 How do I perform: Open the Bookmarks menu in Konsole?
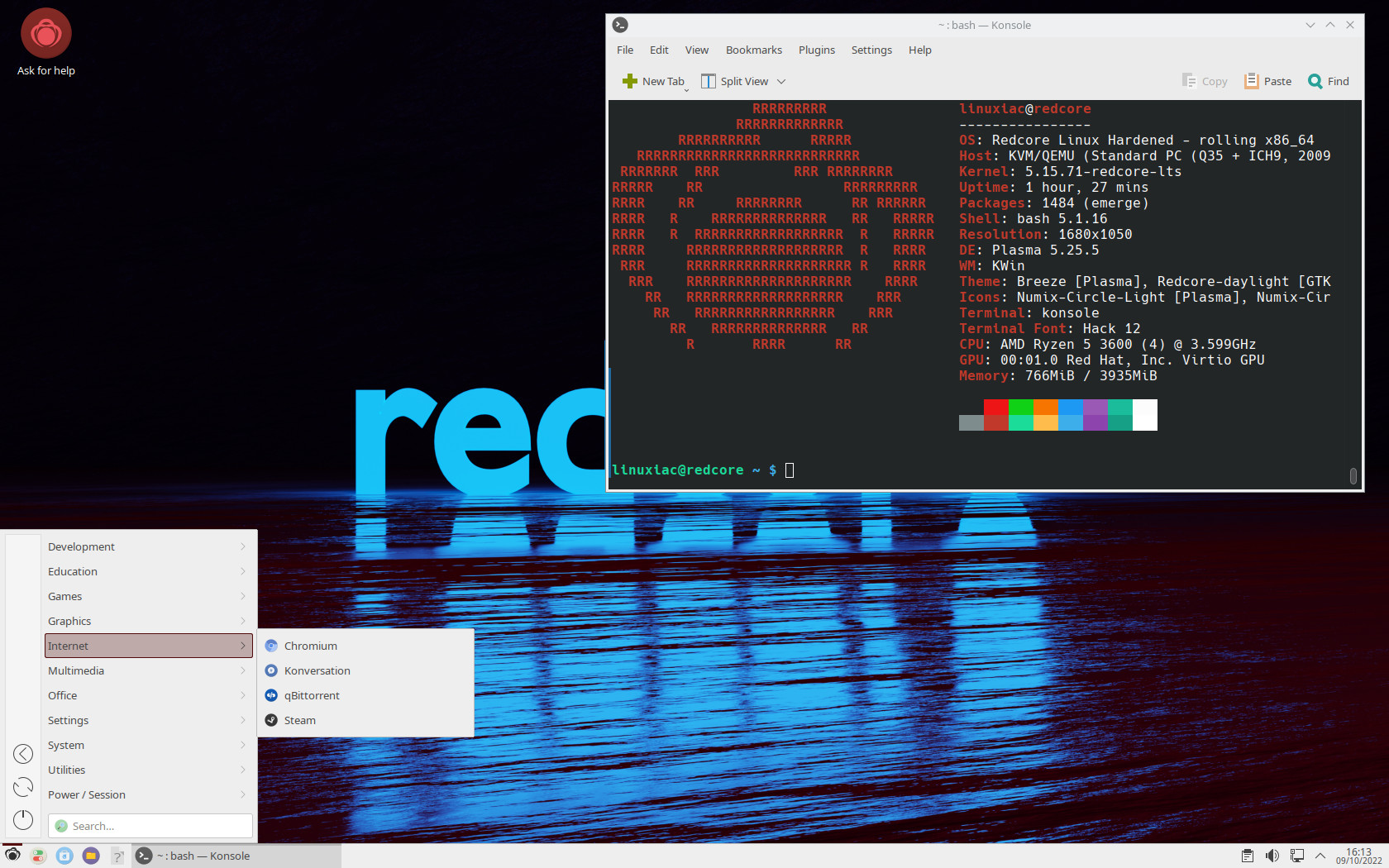point(754,50)
